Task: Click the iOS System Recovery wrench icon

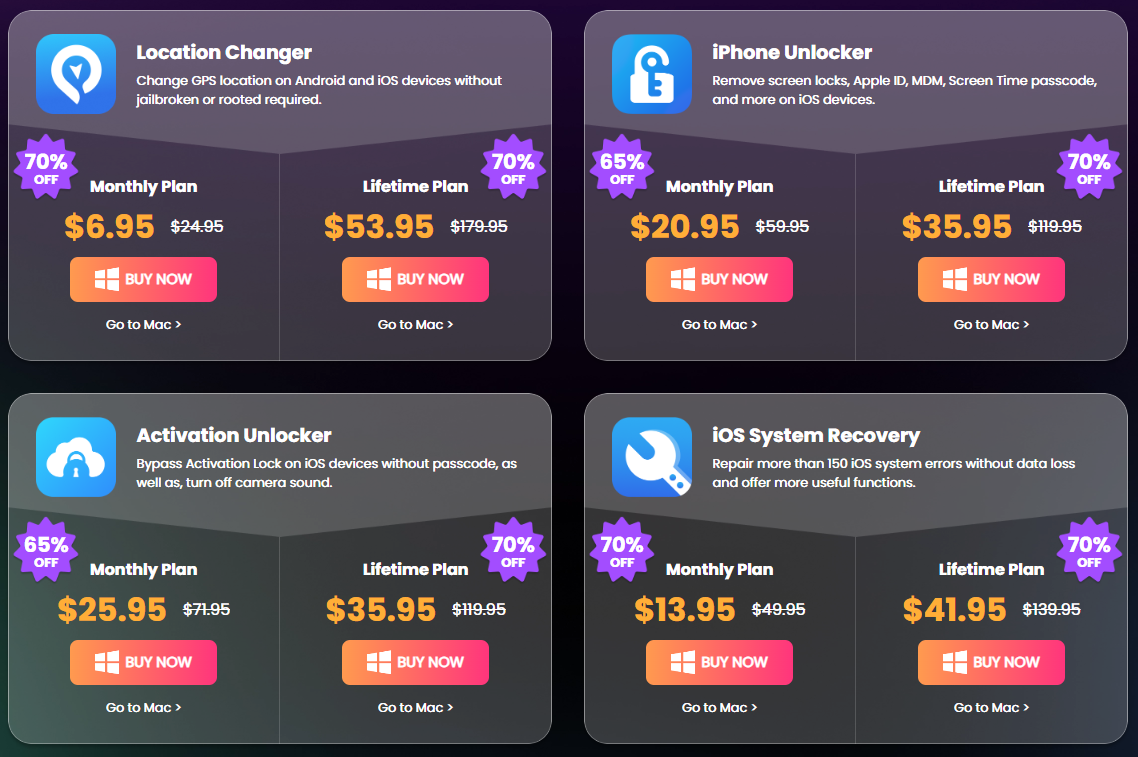Action: click(652, 457)
